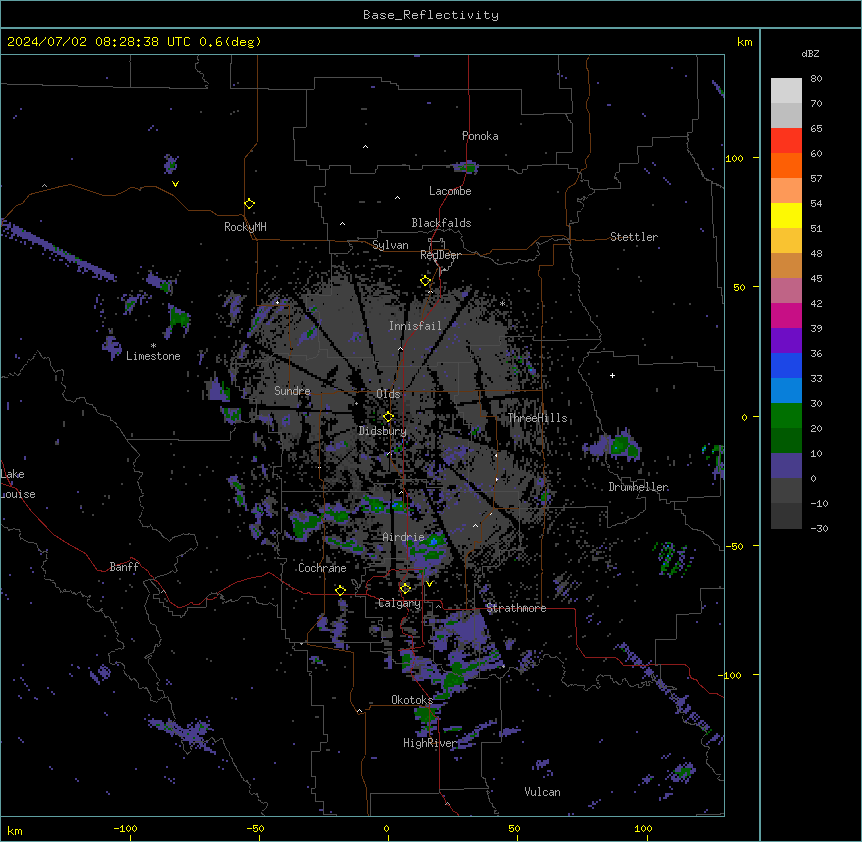Click the Didsbury town label
Viewport: 862px width, 842px height.
[x=383, y=431]
